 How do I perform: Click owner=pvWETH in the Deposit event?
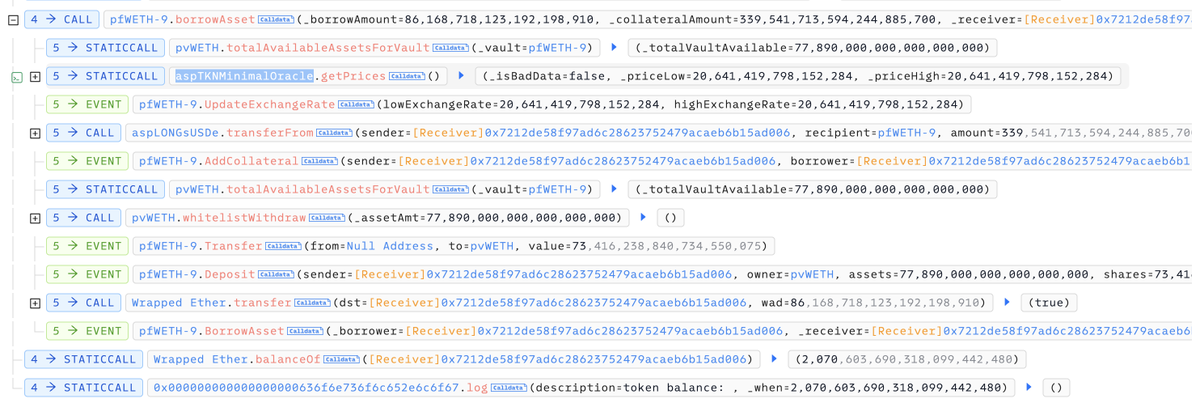tap(791, 274)
